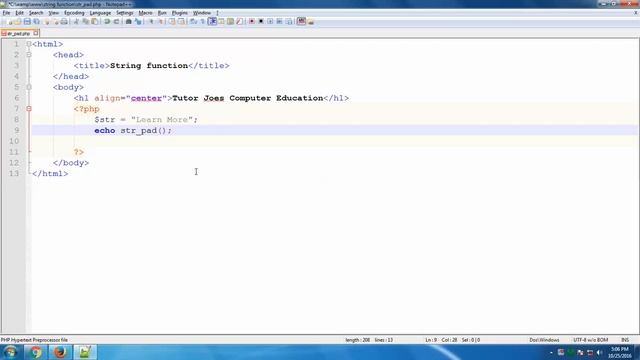Toggle Synchronize Vertical Scrolling

coord(172,21)
